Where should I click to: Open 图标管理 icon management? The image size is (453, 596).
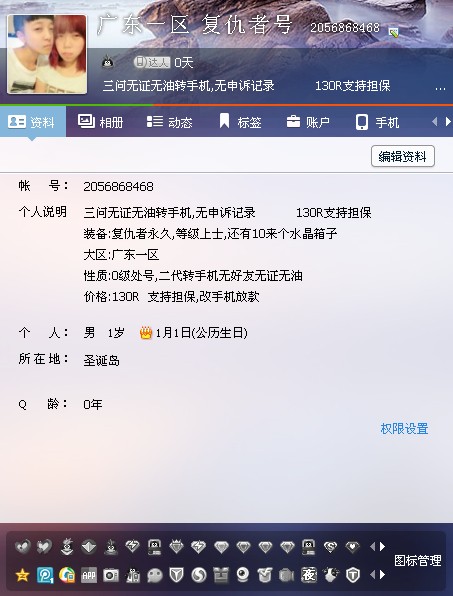(418, 560)
